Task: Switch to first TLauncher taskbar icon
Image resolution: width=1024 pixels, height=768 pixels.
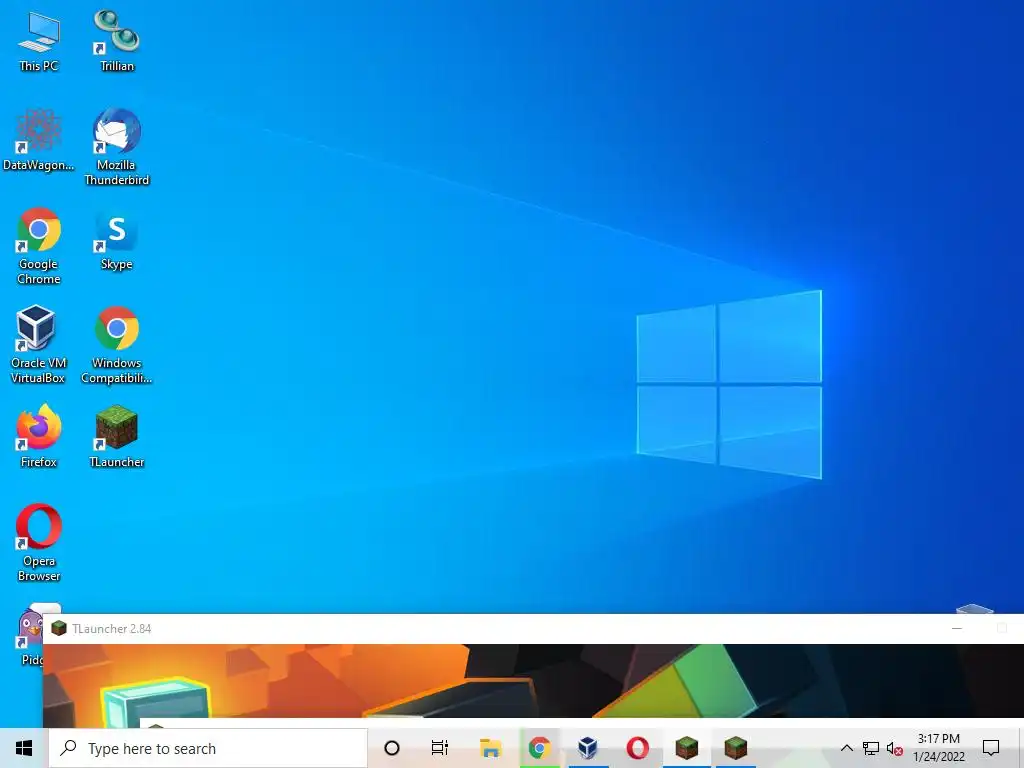Action: pos(686,748)
